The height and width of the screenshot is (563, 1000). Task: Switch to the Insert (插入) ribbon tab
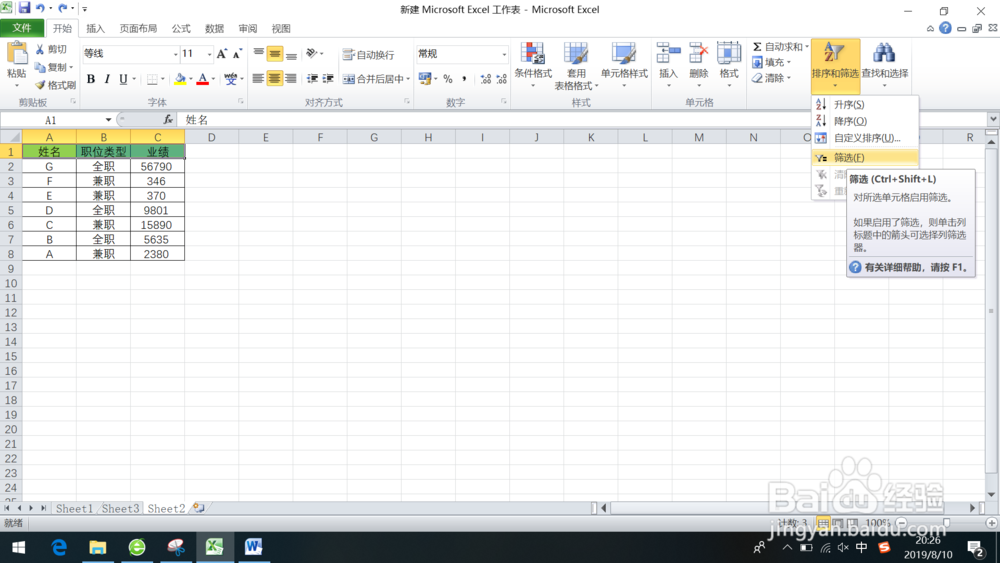tap(96, 29)
